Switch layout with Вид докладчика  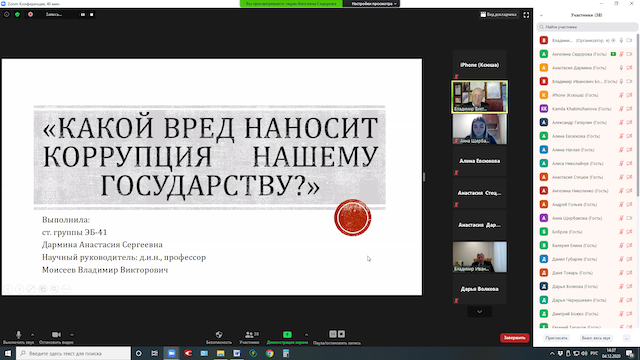(498, 15)
